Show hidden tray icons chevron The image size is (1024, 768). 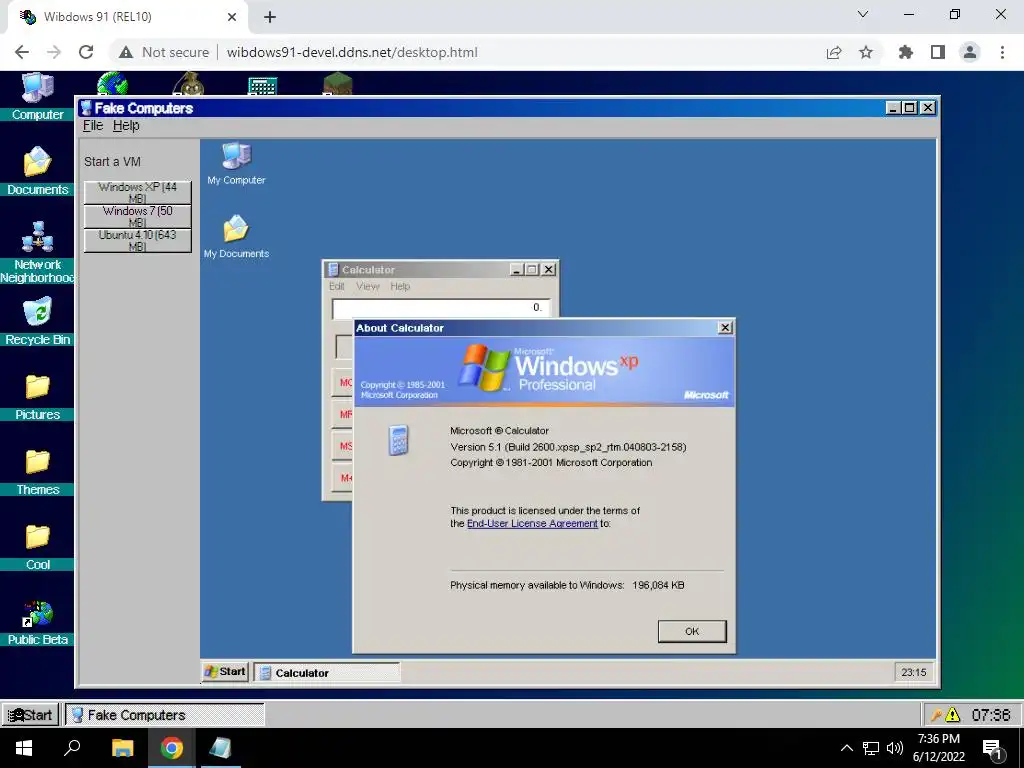pos(846,748)
